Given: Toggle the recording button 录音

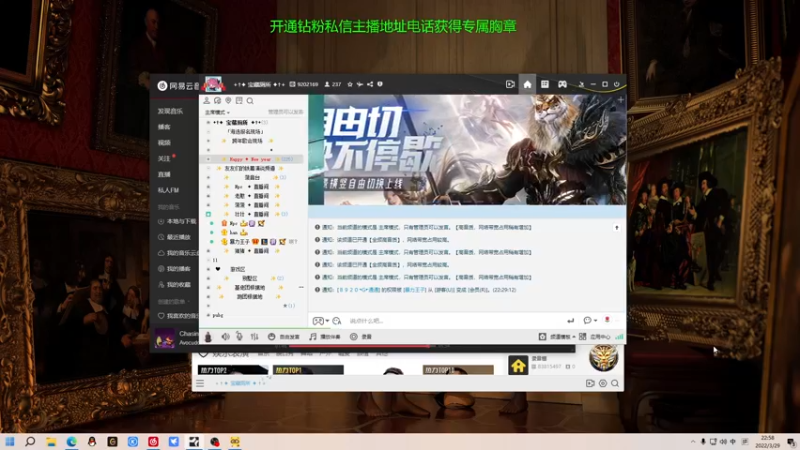Looking at the screenshot, I should pyautogui.click(x=361, y=337).
